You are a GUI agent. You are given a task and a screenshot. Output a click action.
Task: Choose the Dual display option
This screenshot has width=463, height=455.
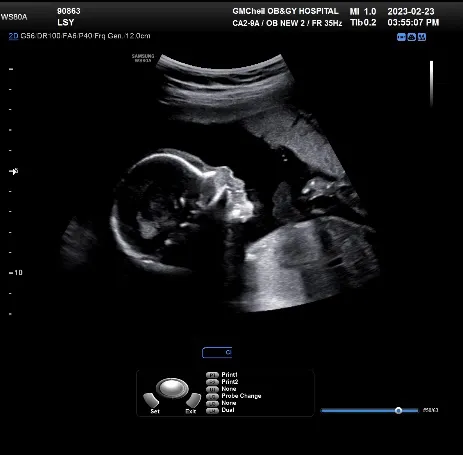coord(228,410)
